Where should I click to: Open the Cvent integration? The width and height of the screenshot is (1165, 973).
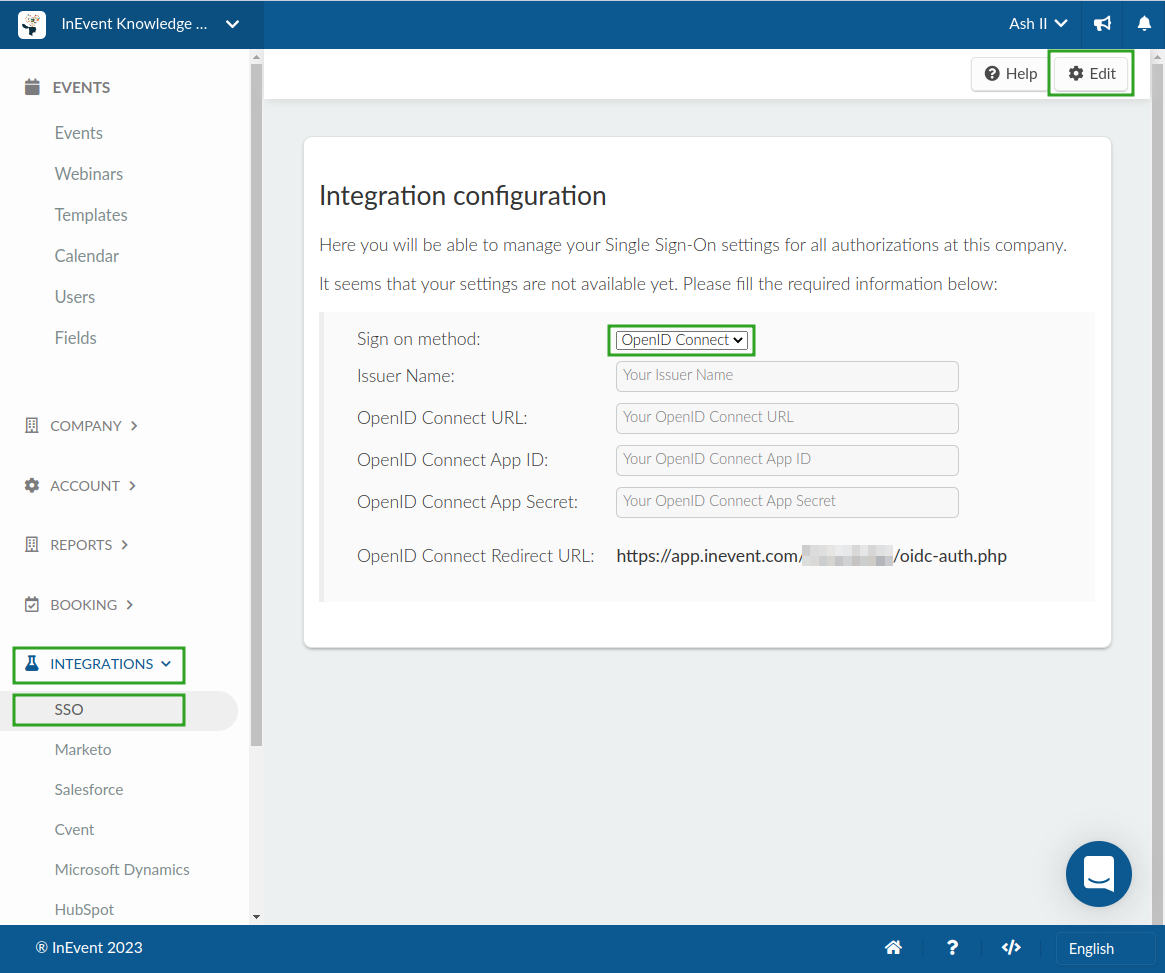point(74,830)
